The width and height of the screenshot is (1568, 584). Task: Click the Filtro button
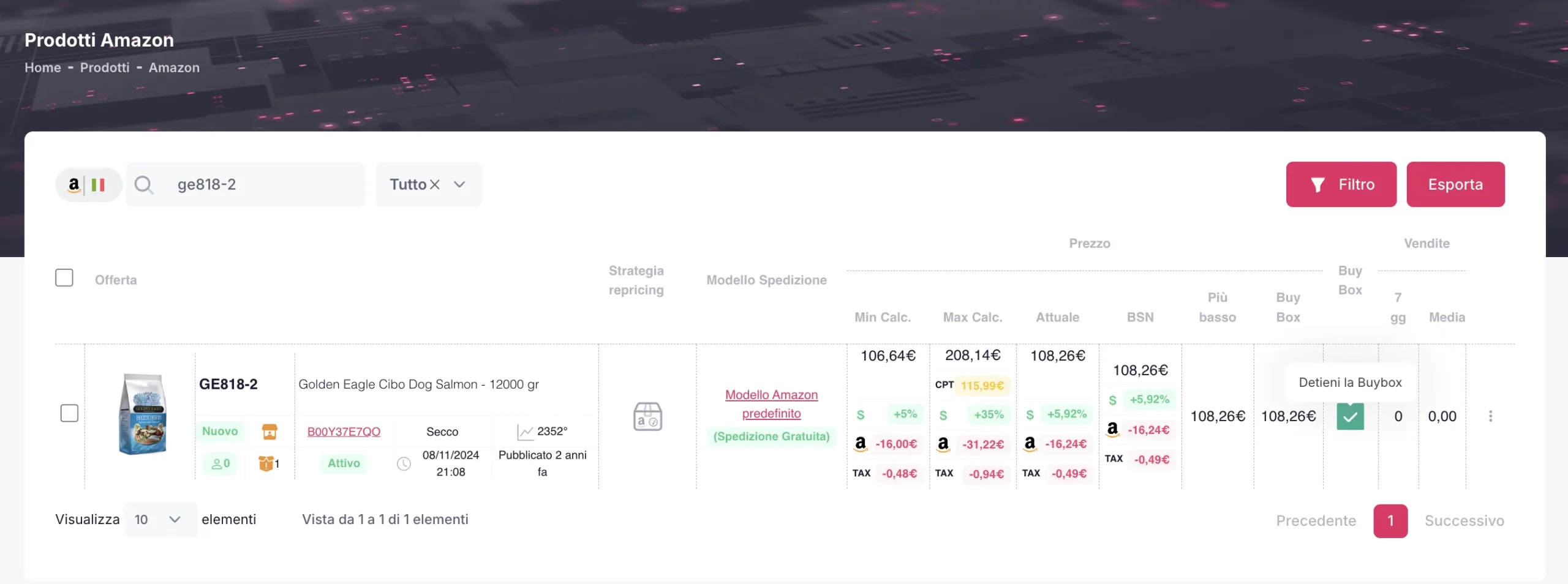pos(1341,184)
